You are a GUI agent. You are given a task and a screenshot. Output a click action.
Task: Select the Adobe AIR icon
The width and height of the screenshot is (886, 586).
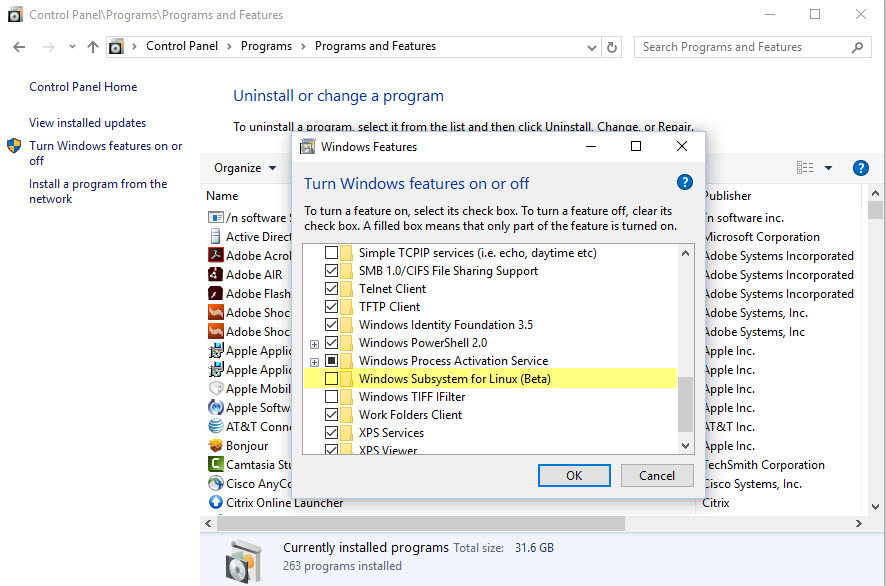[215, 274]
